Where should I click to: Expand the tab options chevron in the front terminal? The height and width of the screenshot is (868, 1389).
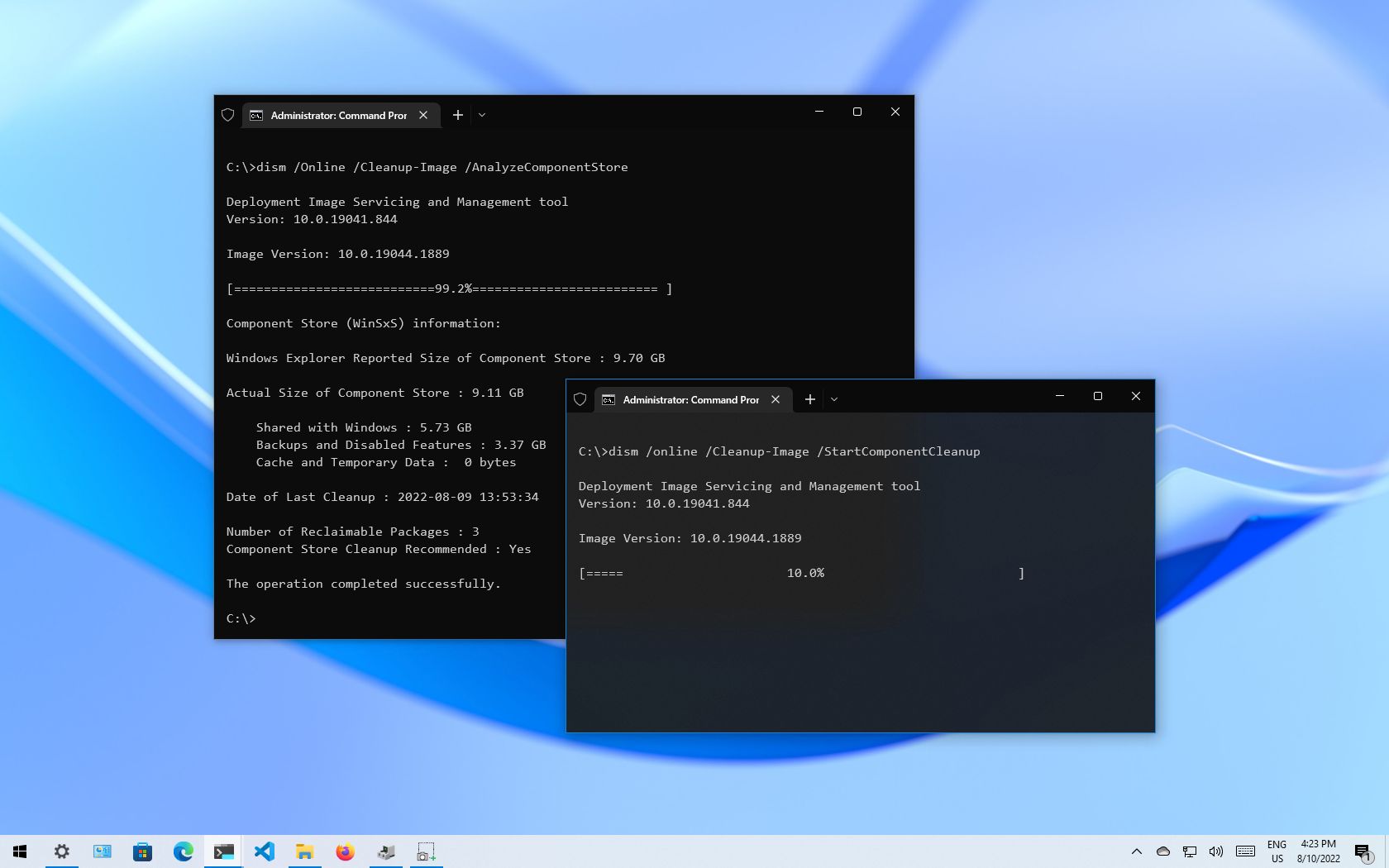click(833, 399)
